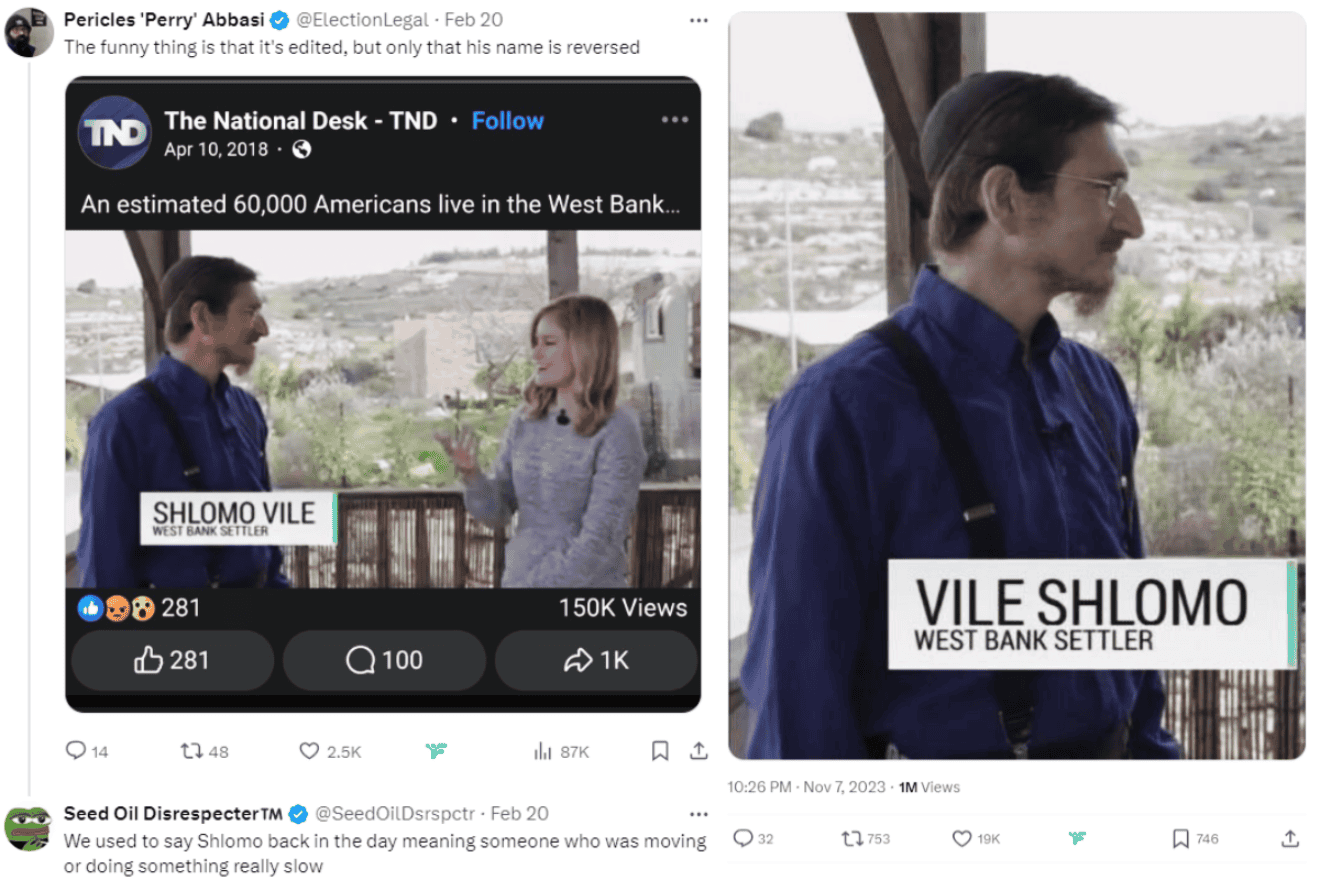
Task: Open The National Desk - TND page name
Action: tap(301, 121)
